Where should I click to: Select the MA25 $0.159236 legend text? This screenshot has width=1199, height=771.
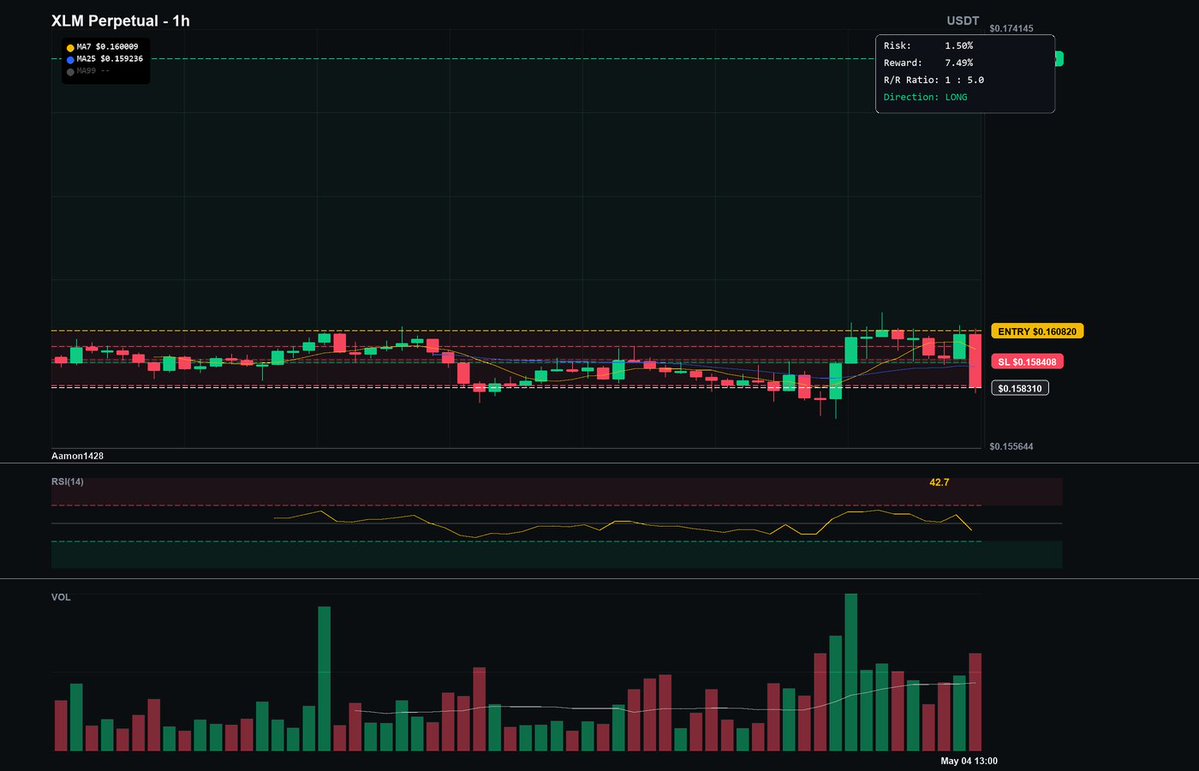click(109, 59)
